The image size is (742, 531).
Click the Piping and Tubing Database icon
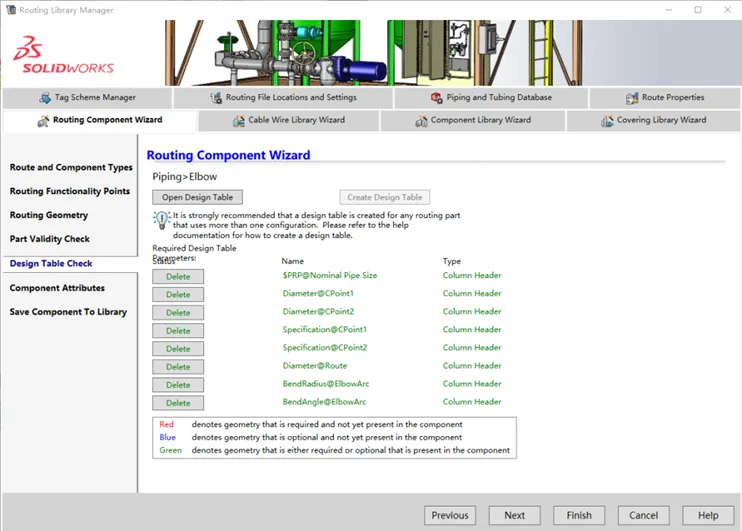point(436,97)
